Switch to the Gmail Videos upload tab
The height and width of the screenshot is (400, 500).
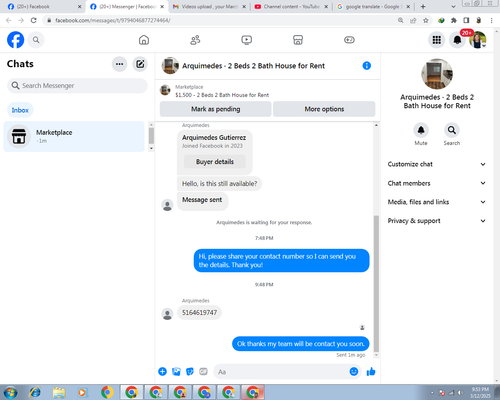pyautogui.click(x=209, y=7)
